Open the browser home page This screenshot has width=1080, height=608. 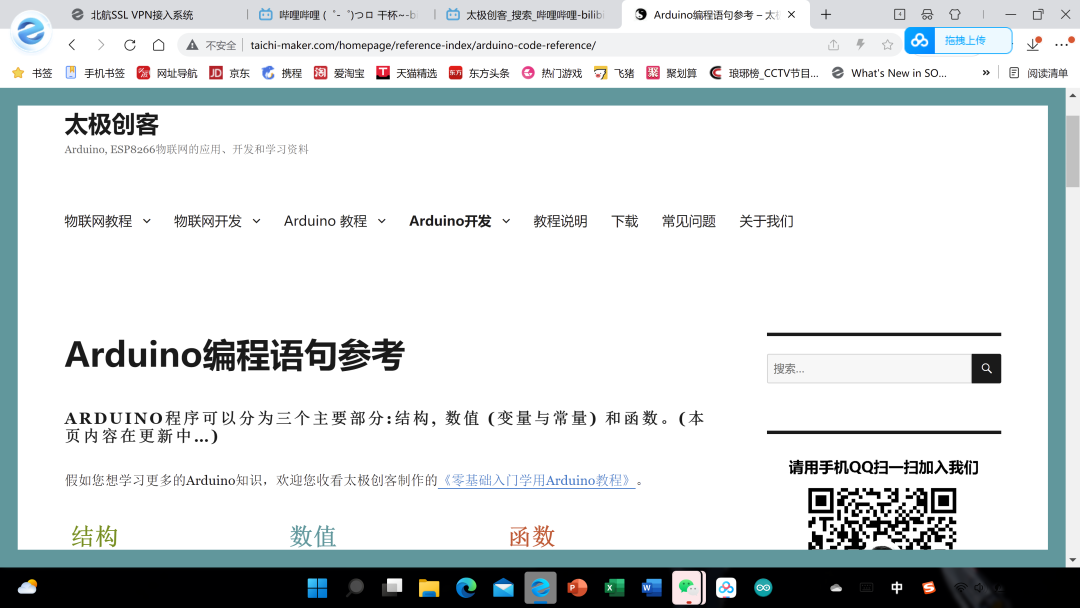click(x=158, y=45)
